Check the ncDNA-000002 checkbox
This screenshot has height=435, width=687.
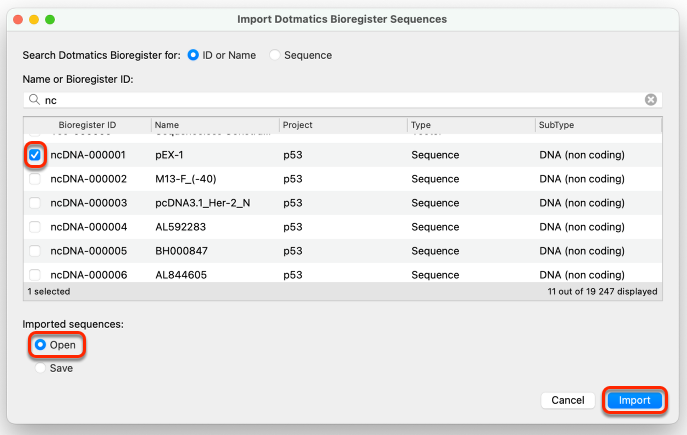coord(35,179)
